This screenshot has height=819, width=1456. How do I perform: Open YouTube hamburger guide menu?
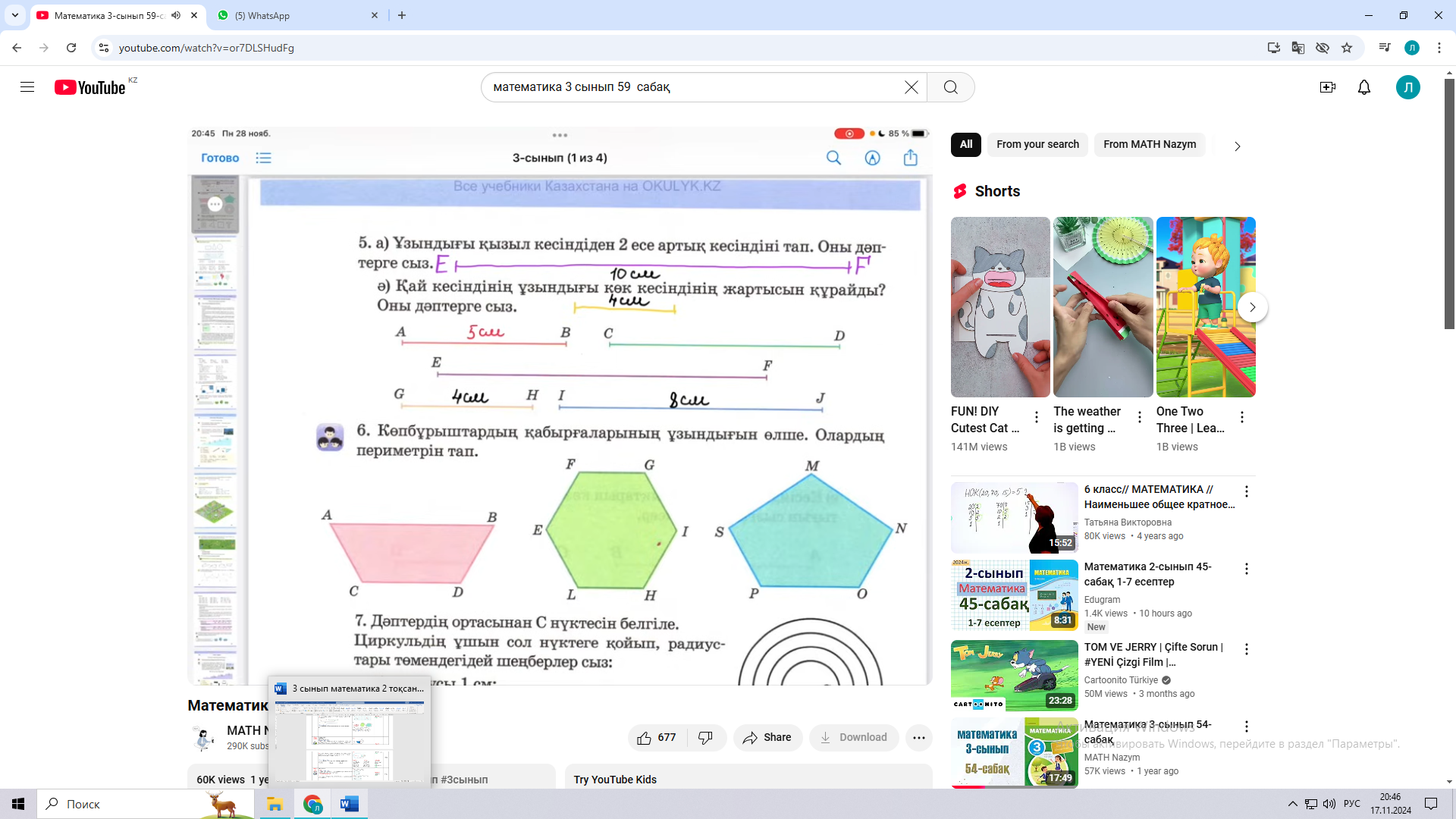click(27, 87)
